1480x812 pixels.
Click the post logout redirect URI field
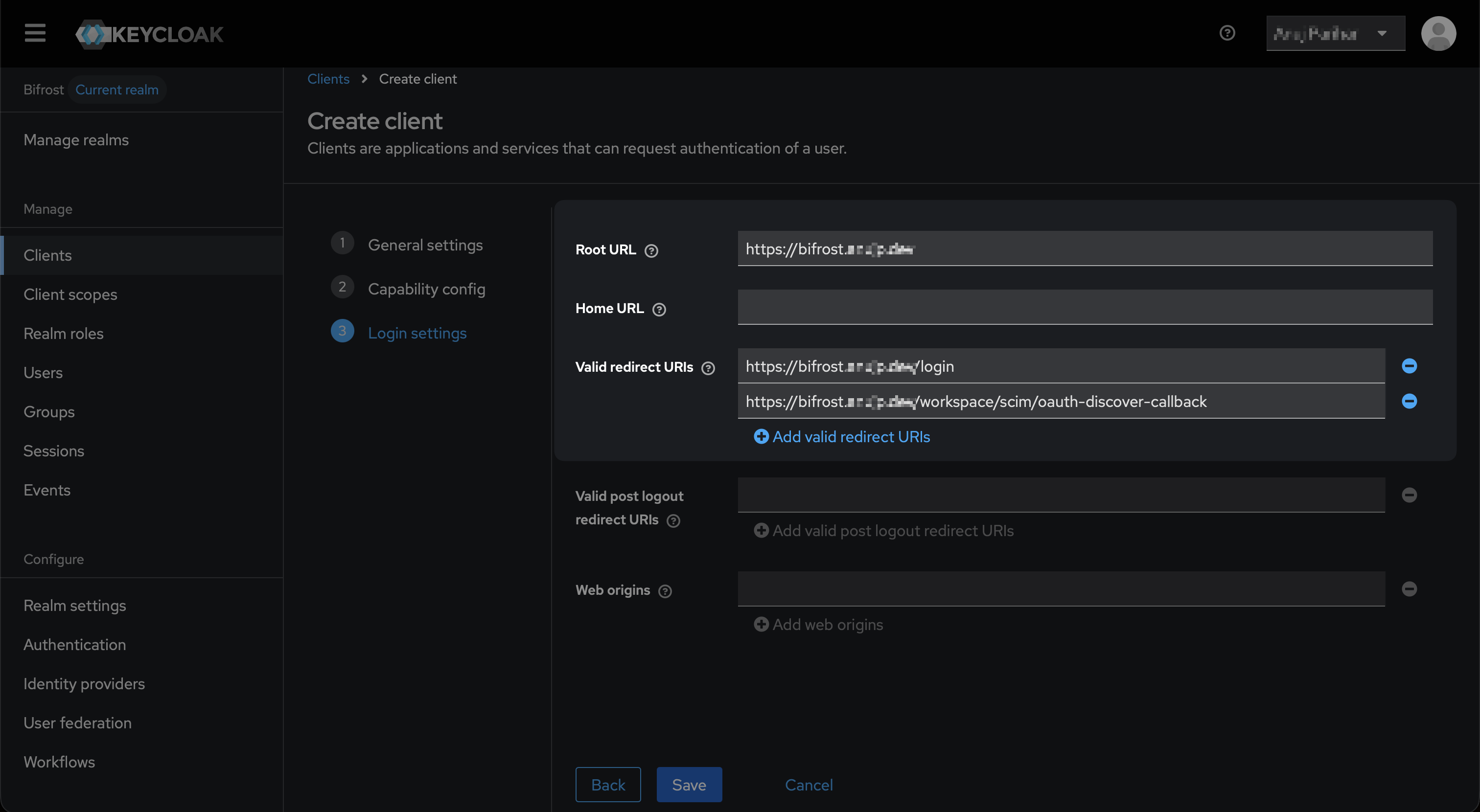coord(1061,495)
